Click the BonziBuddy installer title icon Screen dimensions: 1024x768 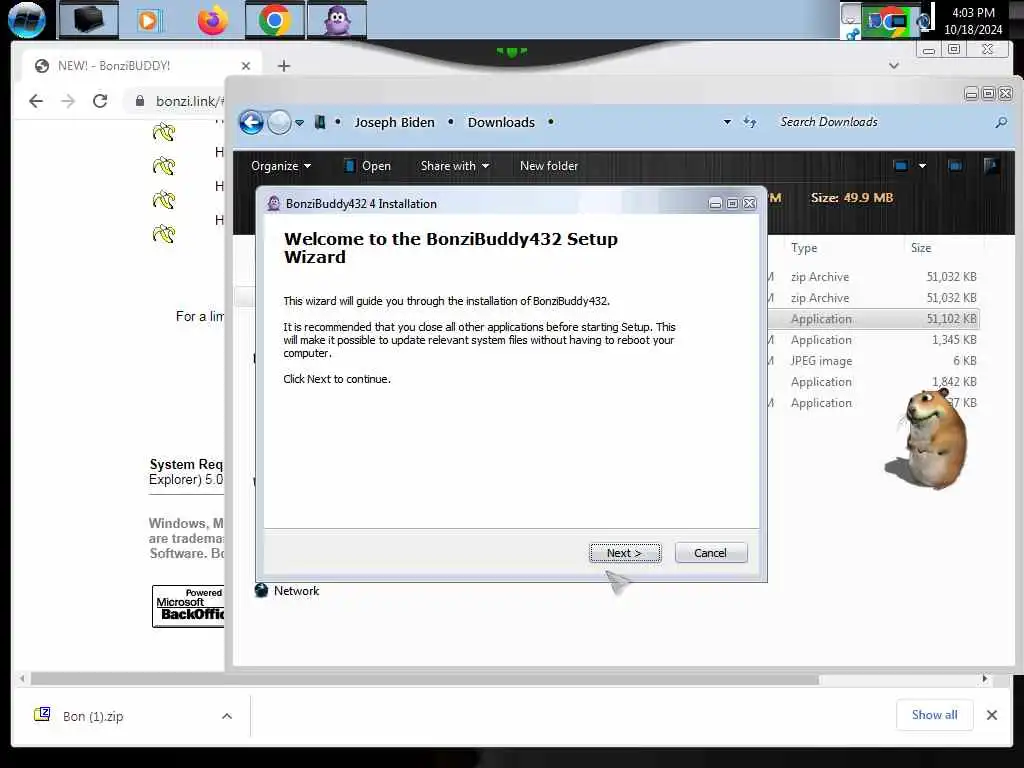point(274,204)
